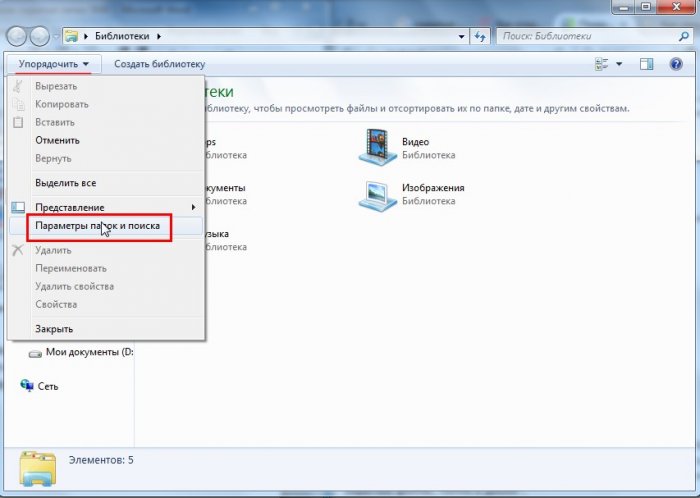This screenshot has height=498, width=700.
Task: Click the change view icon
Action: pos(602,64)
